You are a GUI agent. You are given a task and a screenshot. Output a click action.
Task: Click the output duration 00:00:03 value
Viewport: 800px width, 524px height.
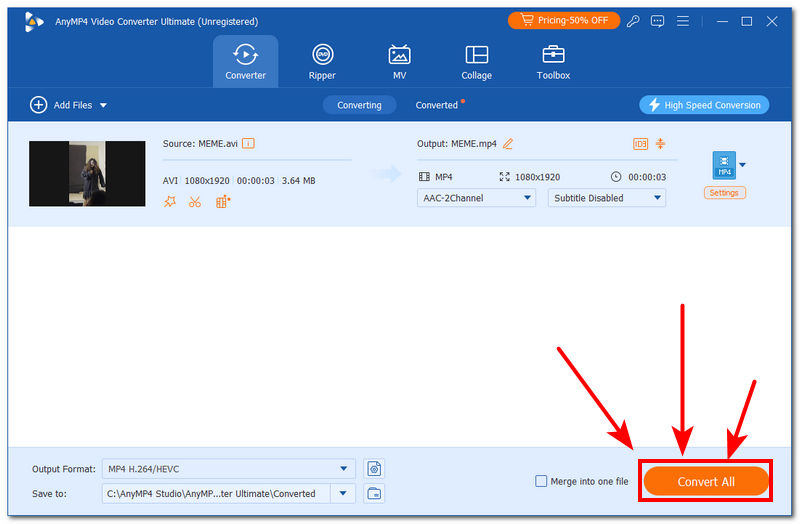647,177
